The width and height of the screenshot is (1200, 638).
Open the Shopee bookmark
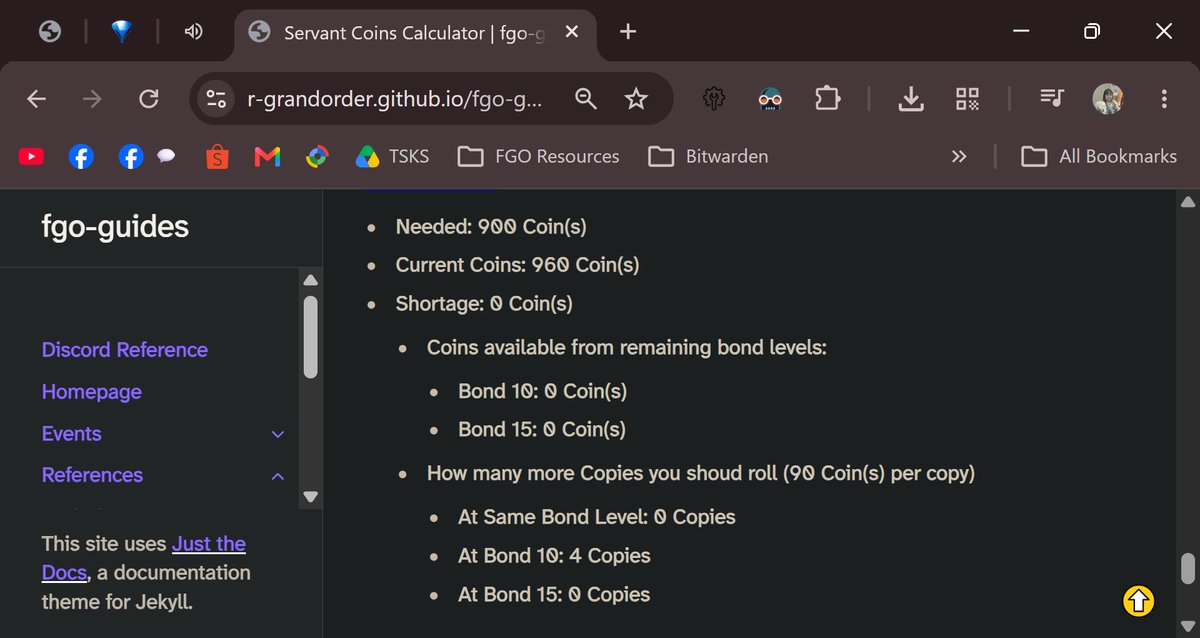217,156
